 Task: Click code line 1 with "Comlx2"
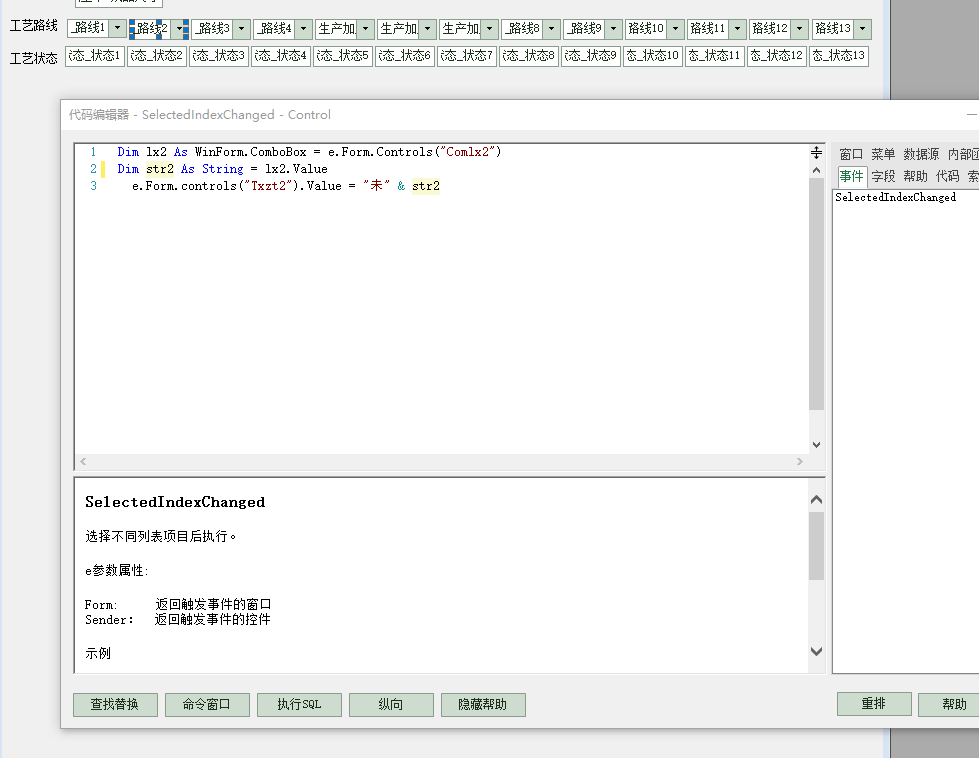point(309,152)
